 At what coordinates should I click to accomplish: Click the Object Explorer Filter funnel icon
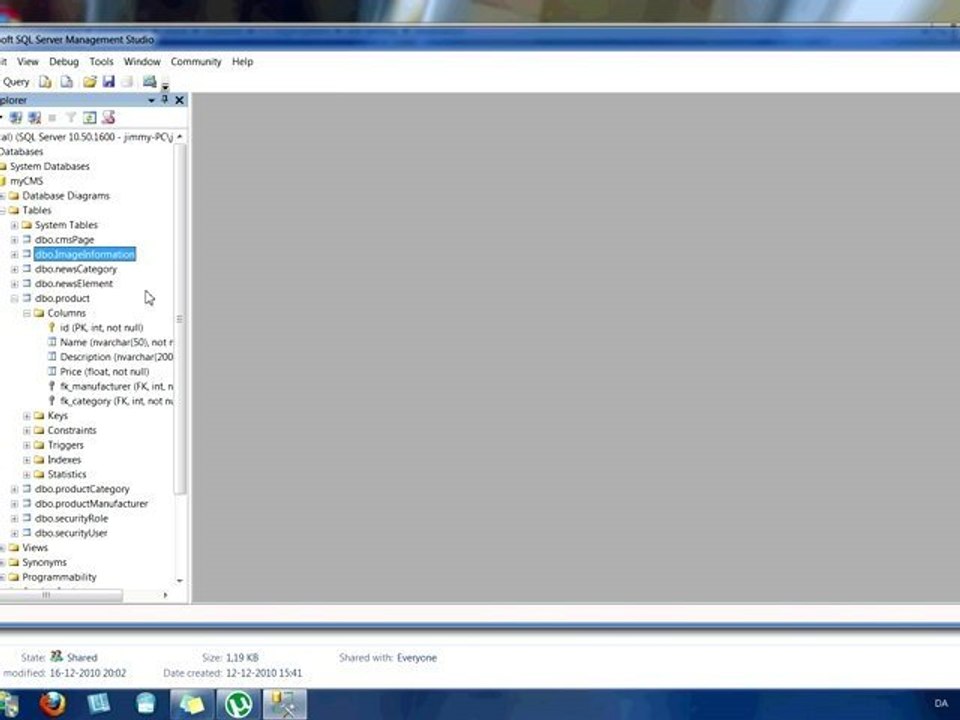[x=70, y=118]
